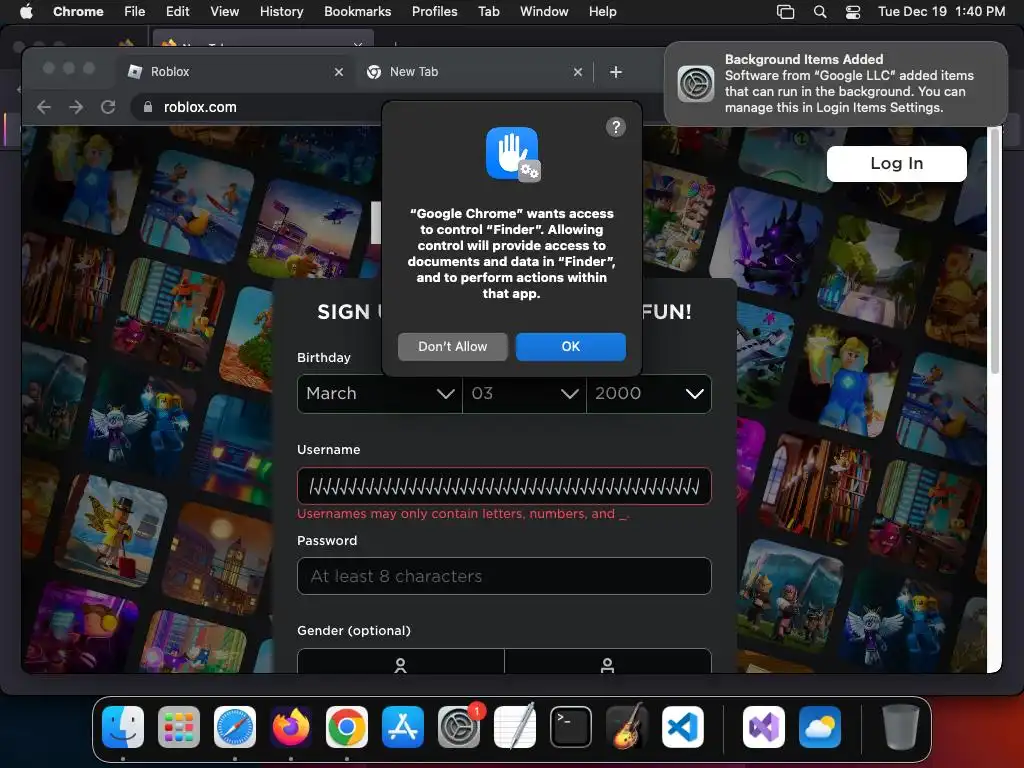Click the lock icon beside roblox.com
This screenshot has height=768, width=1024.
[x=148, y=107]
